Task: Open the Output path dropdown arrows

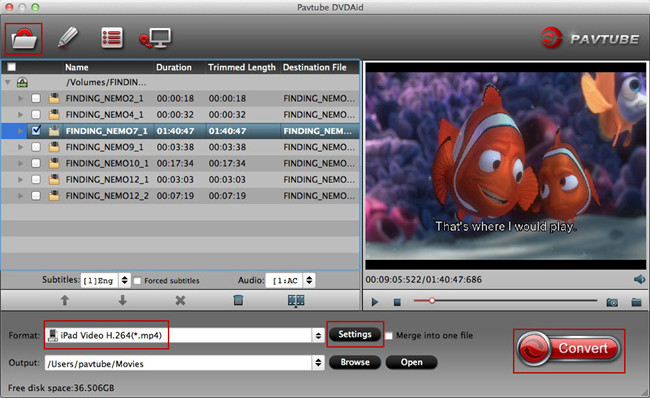Action: 318,363
